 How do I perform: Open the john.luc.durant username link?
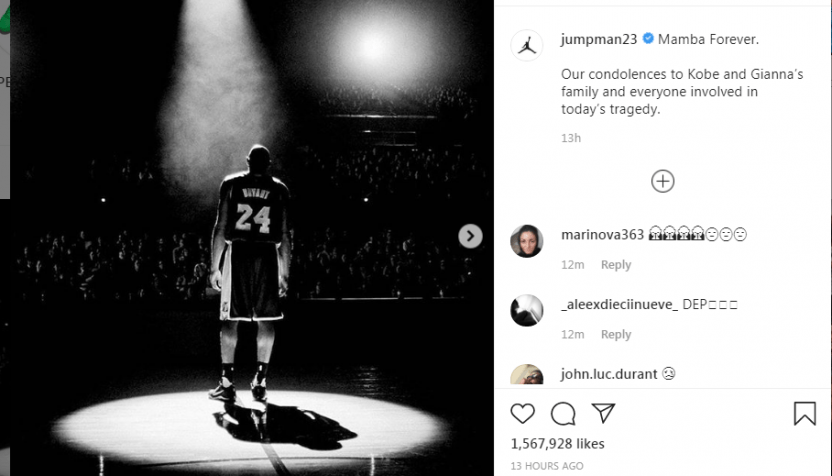coord(609,374)
